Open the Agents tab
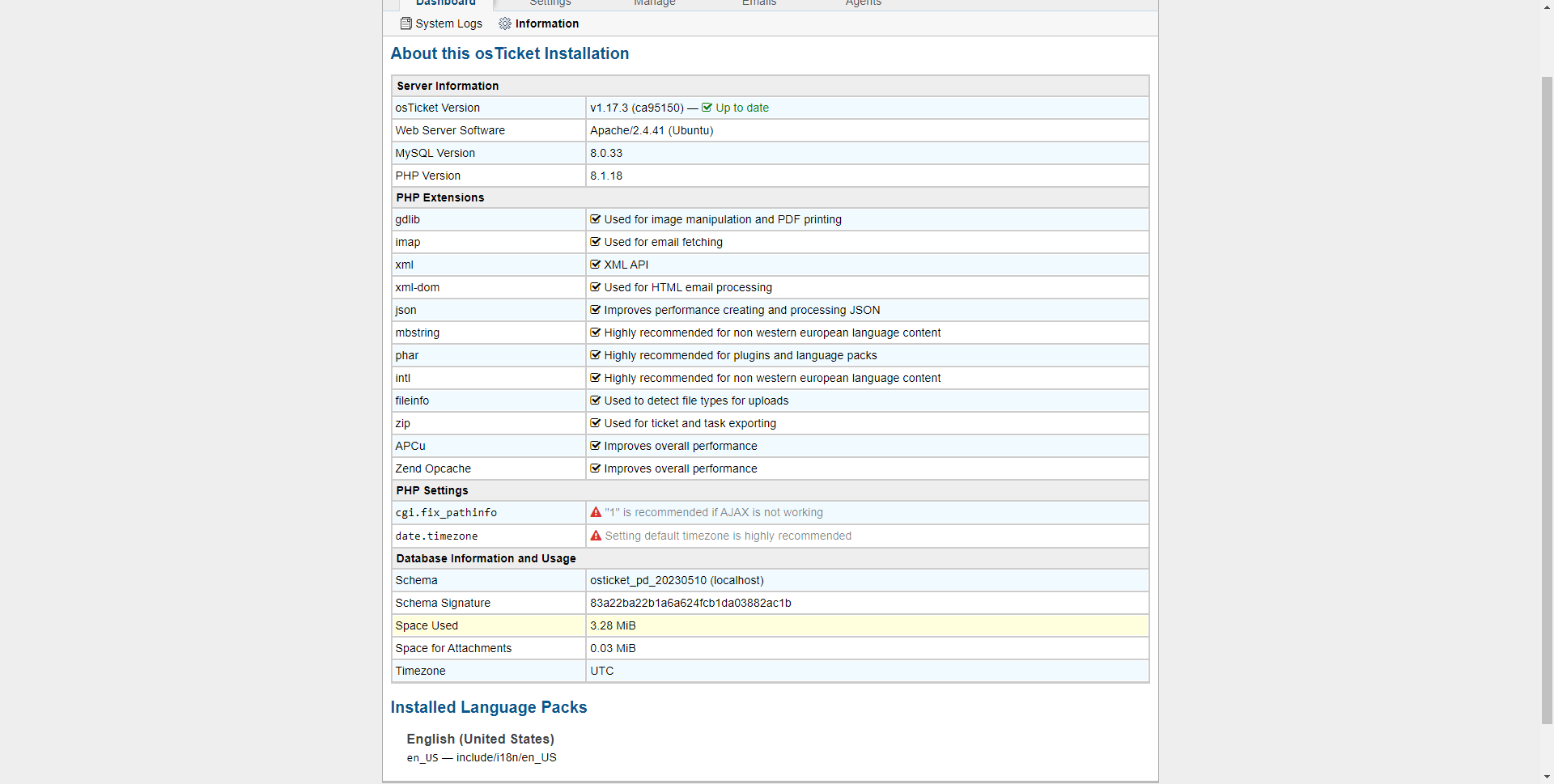 (x=864, y=3)
